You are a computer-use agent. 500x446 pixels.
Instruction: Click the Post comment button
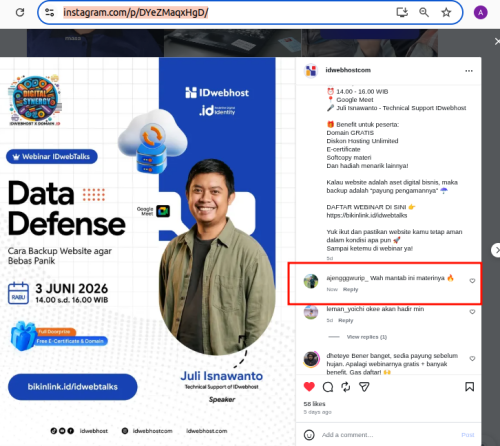pyautogui.click(x=467, y=435)
